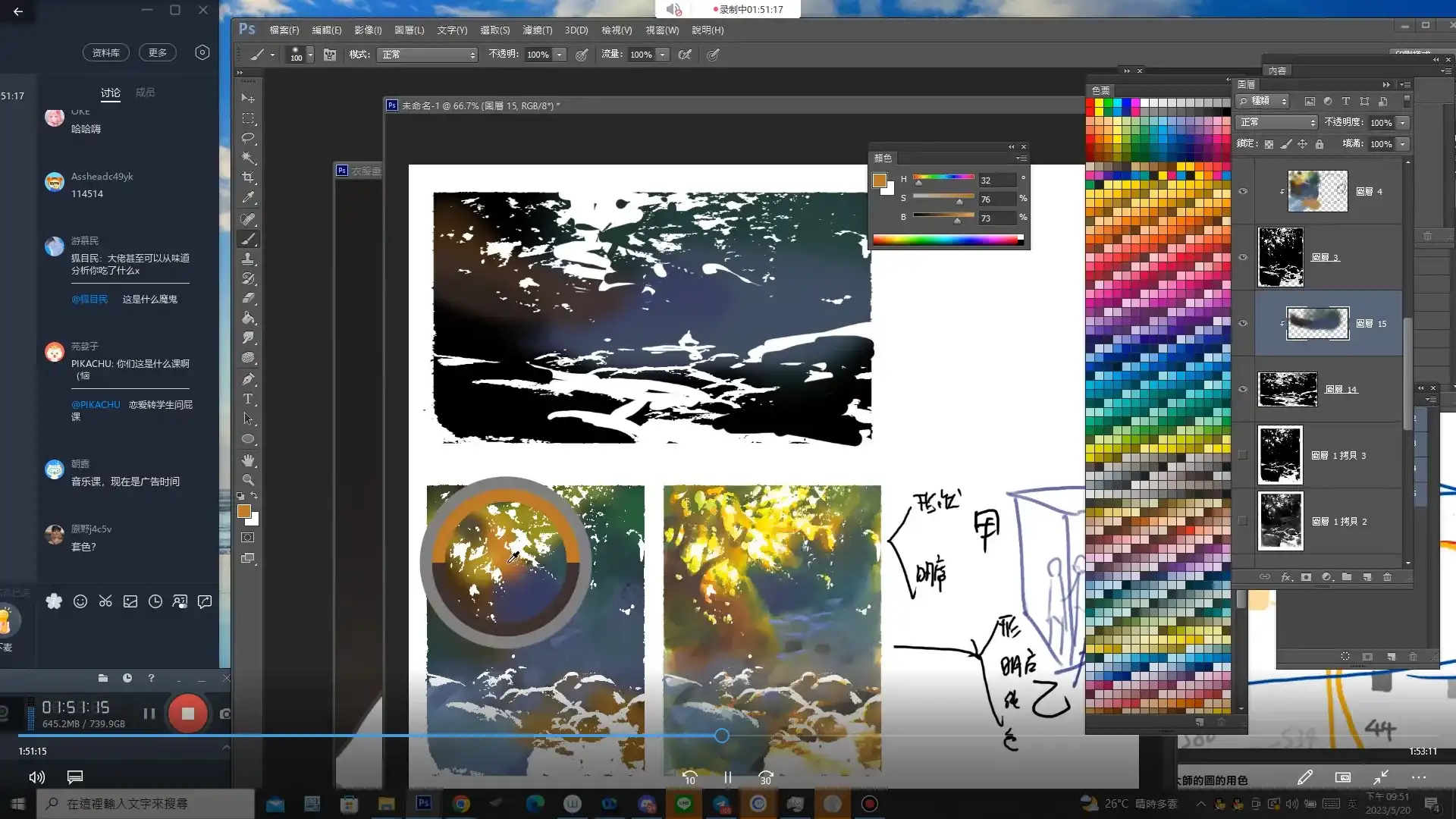Select the Clone Stamp tool
The height and width of the screenshot is (819, 1456).
pos(248,259)
